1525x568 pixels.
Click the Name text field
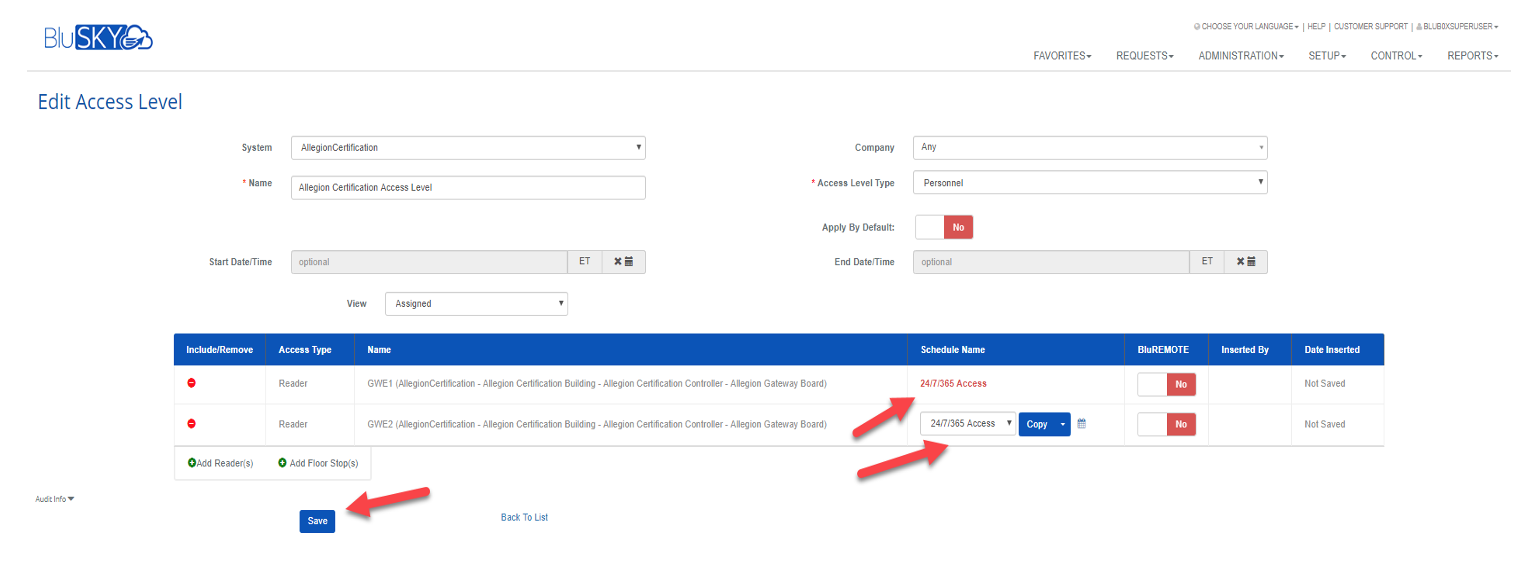[468, 188]
